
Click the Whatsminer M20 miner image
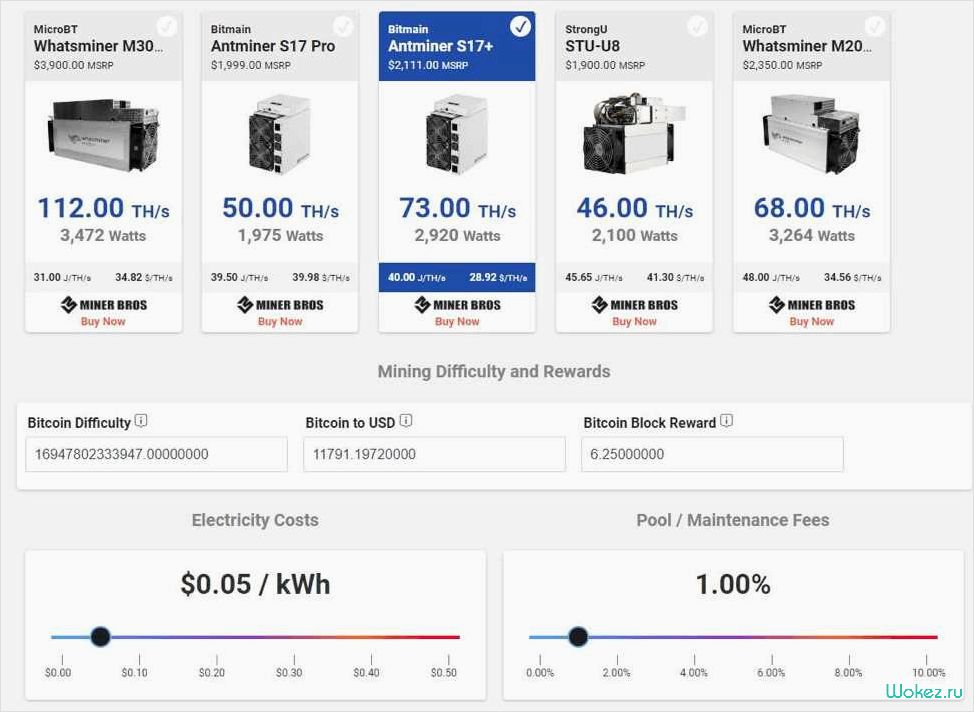[811, 134]
